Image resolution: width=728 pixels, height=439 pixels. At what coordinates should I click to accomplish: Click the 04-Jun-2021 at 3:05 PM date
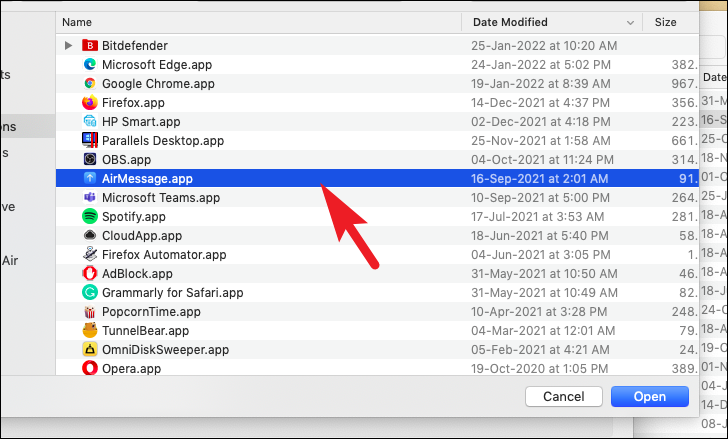[541, 255]
